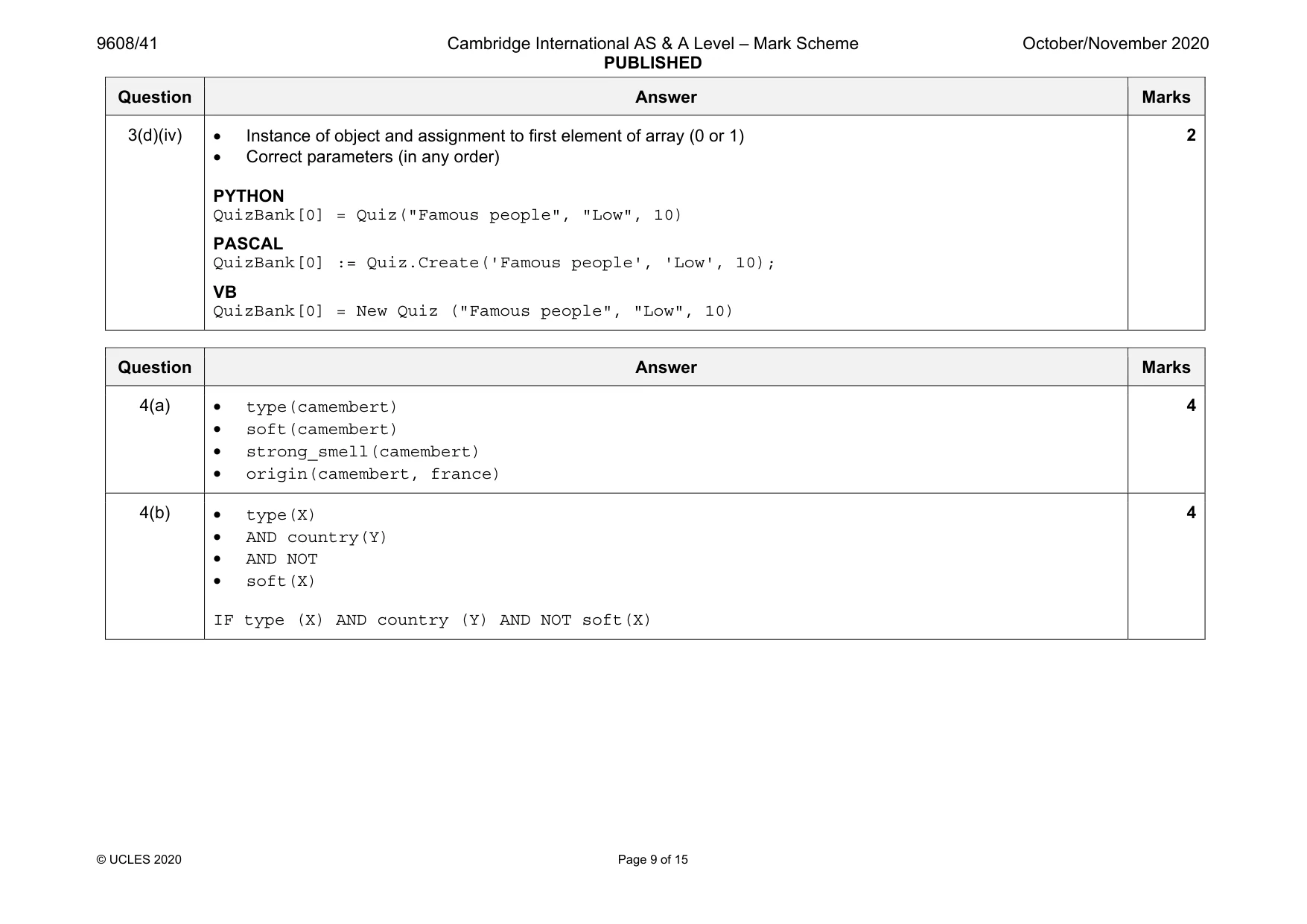Click the paper code 9608/41
The image size is (1307, 924).
(x=127, y=44)
